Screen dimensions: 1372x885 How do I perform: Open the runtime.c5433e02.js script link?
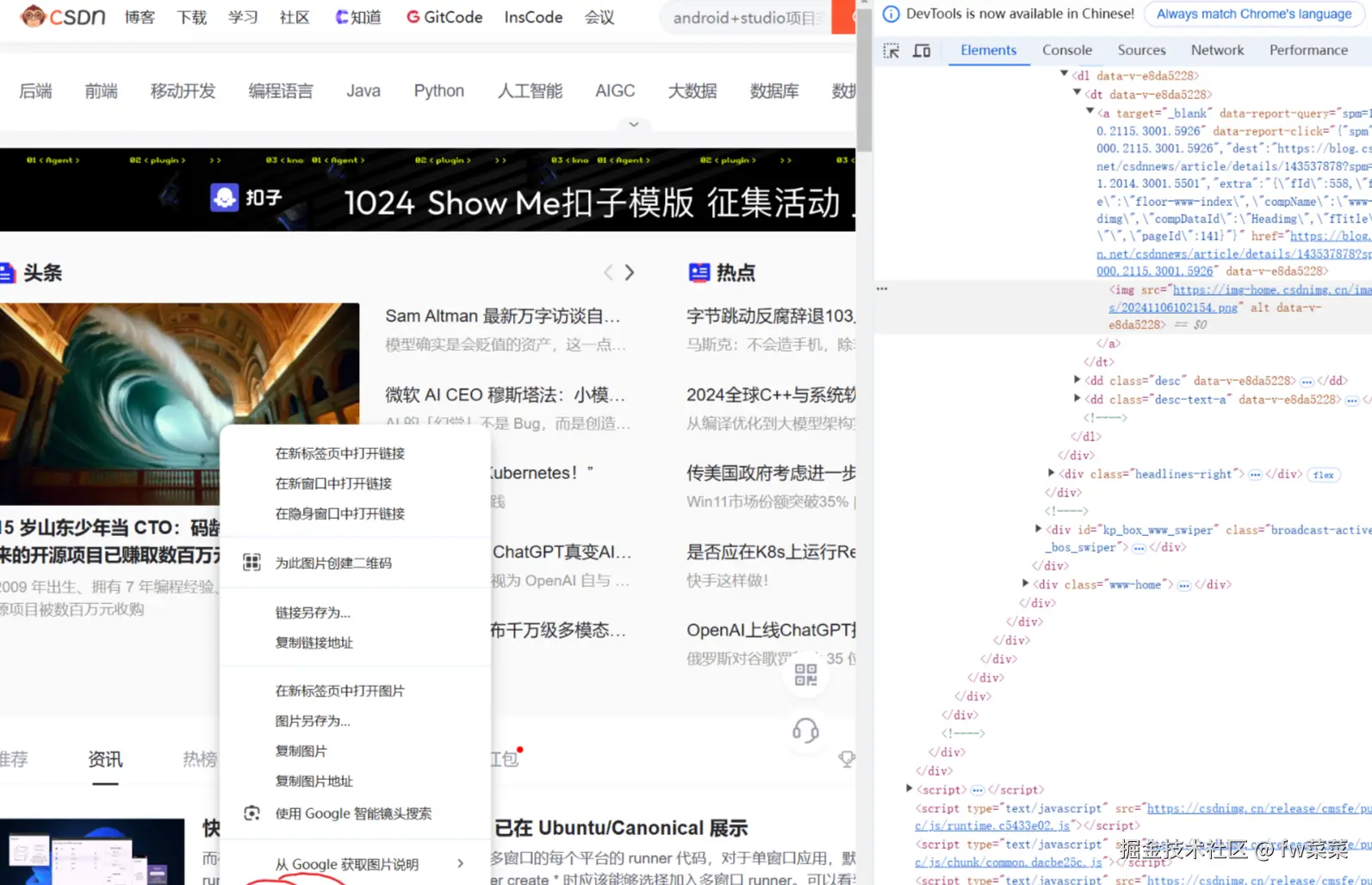coord(992,826)
